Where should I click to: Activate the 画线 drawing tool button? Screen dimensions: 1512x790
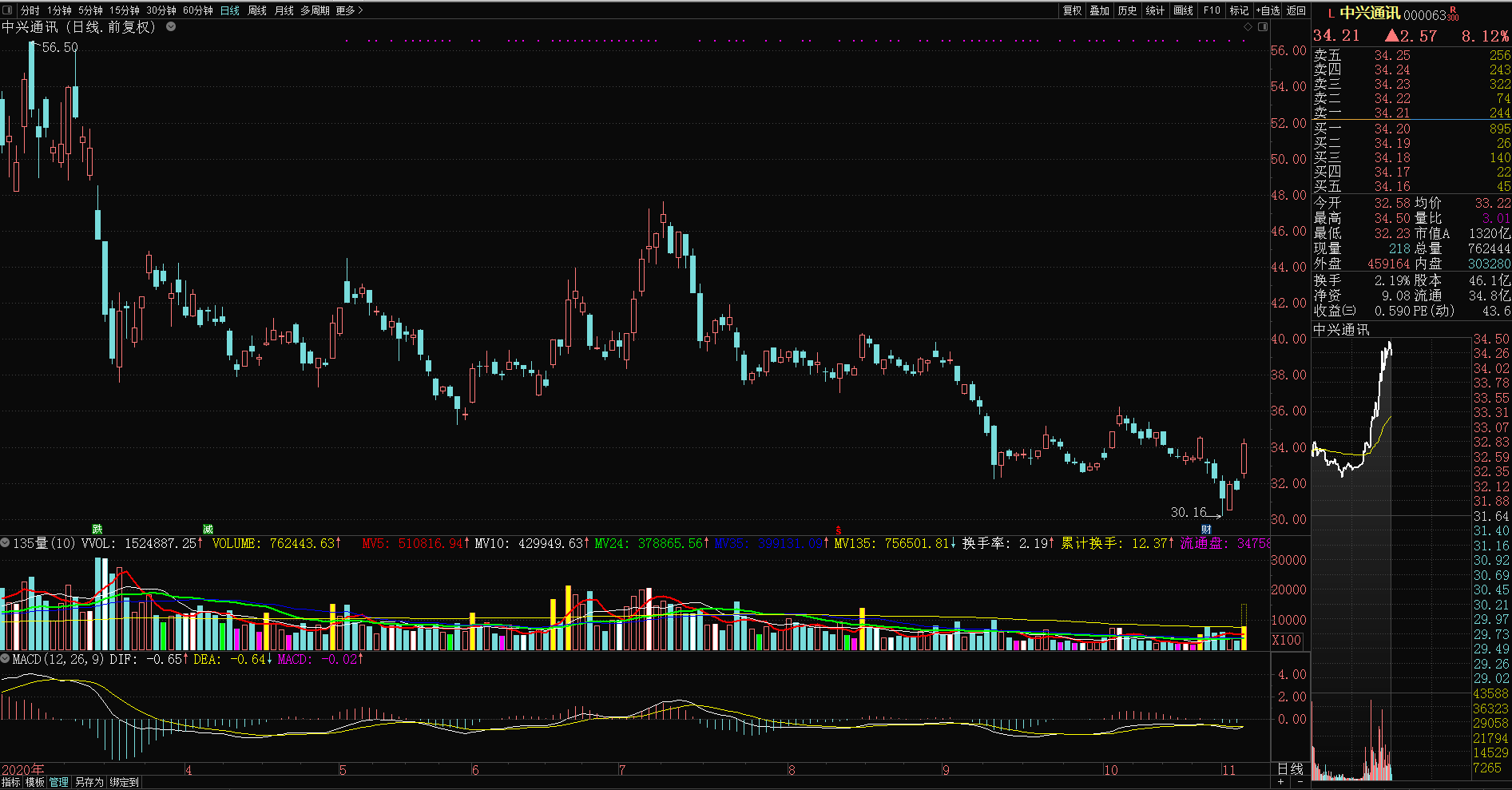pos(1184,10)
